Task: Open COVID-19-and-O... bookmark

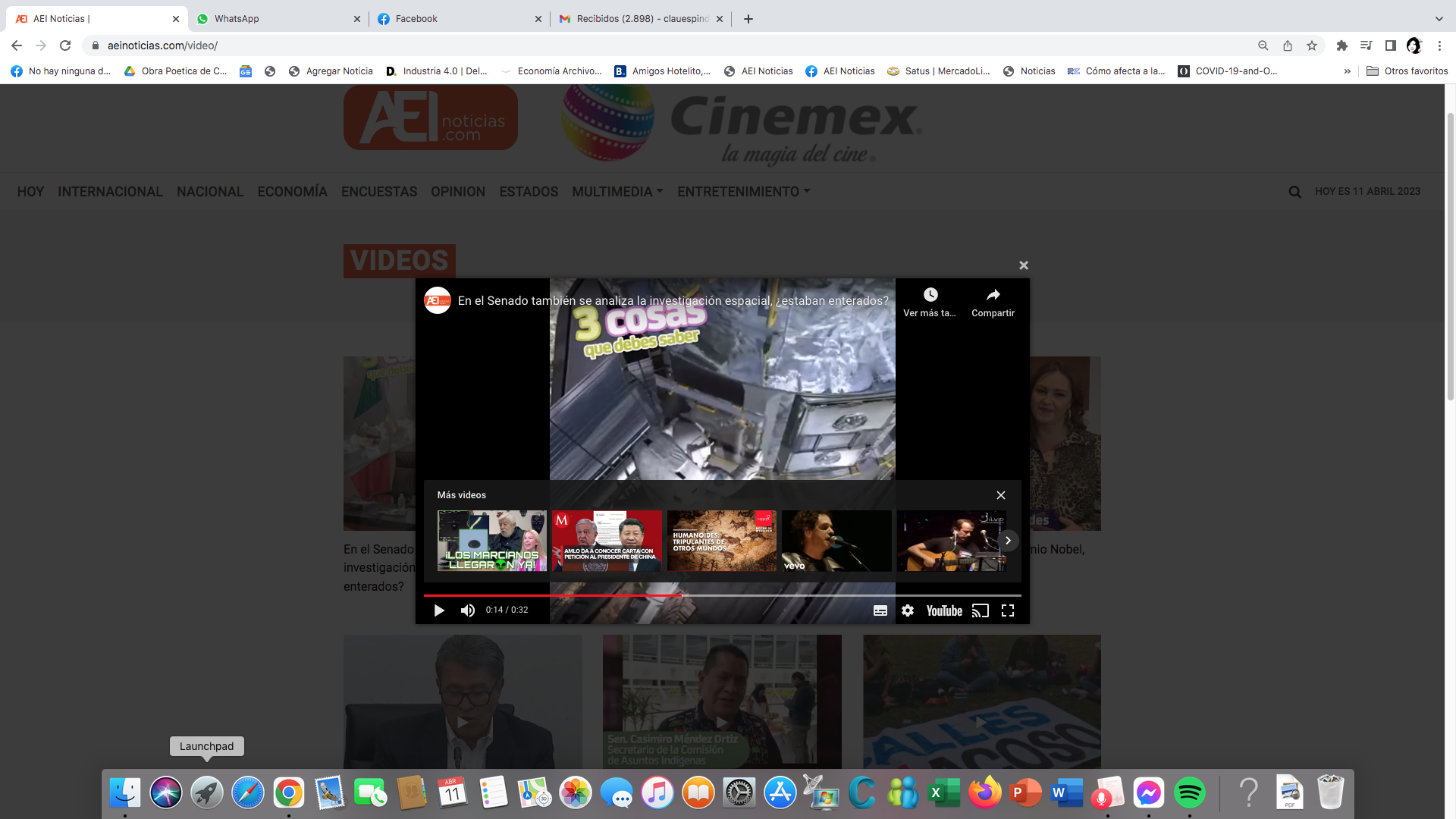Action: pos(1228,71)
